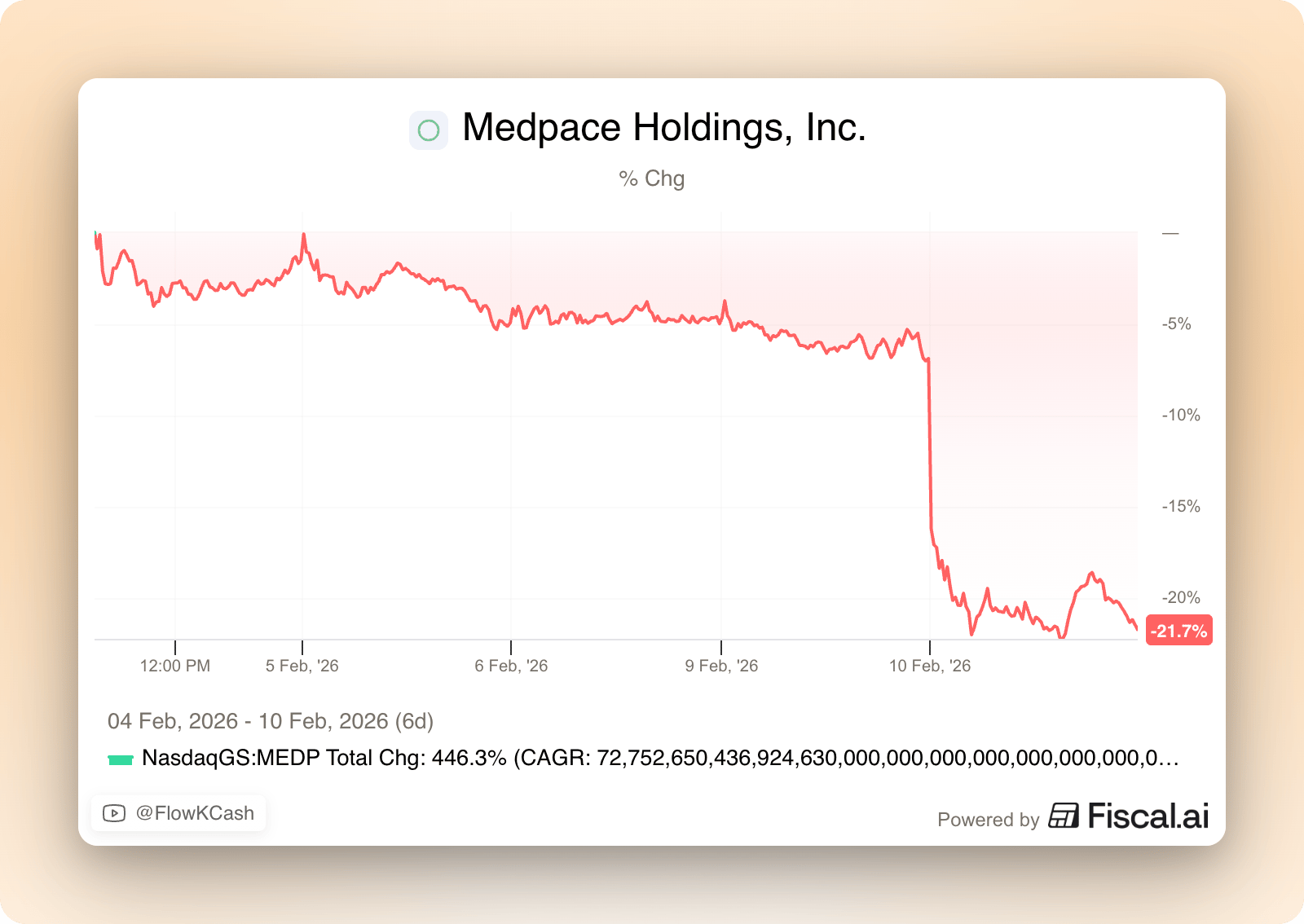Click the Fiscal.ai logo icon
The image size is (1304, 924).
(x=1064, y=816)
